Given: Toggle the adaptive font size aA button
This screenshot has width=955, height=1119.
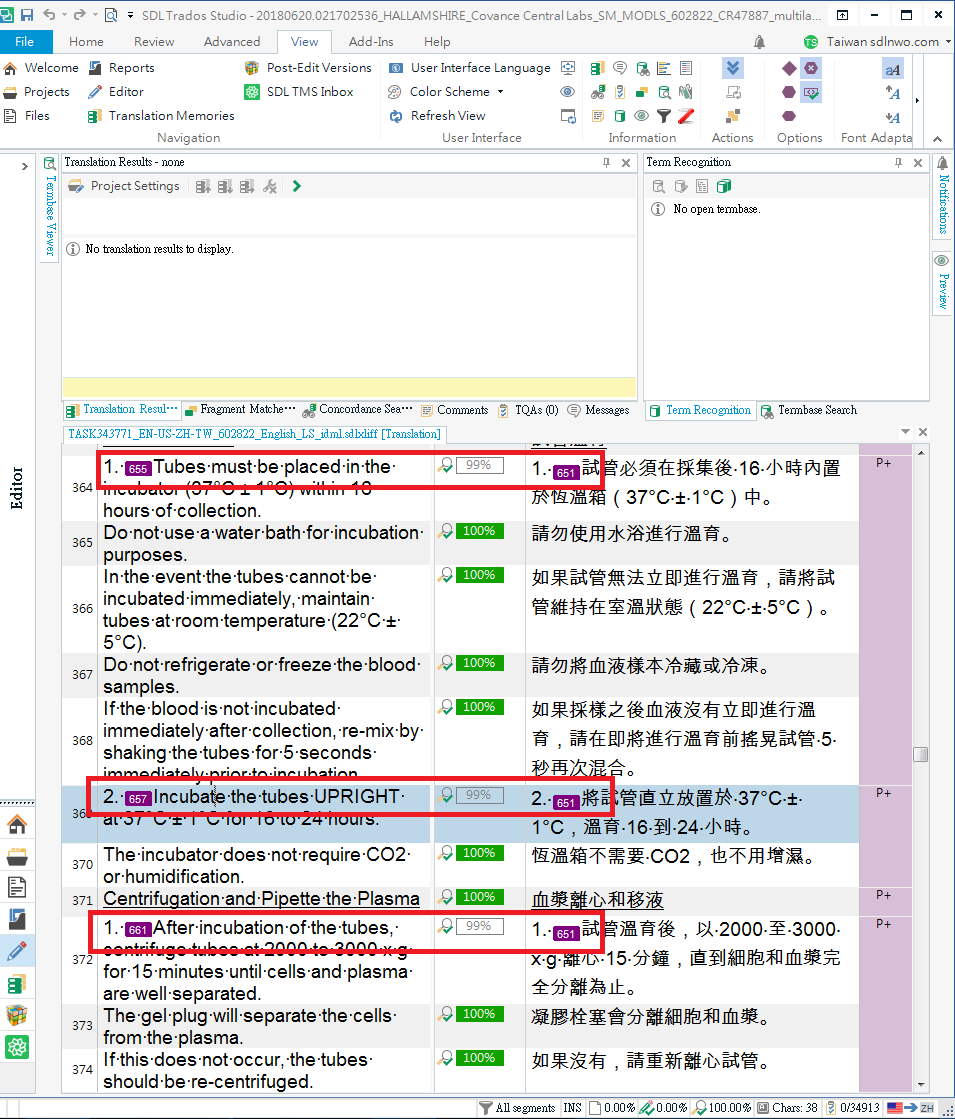Looking at the screenshot, I should point(892,69).
